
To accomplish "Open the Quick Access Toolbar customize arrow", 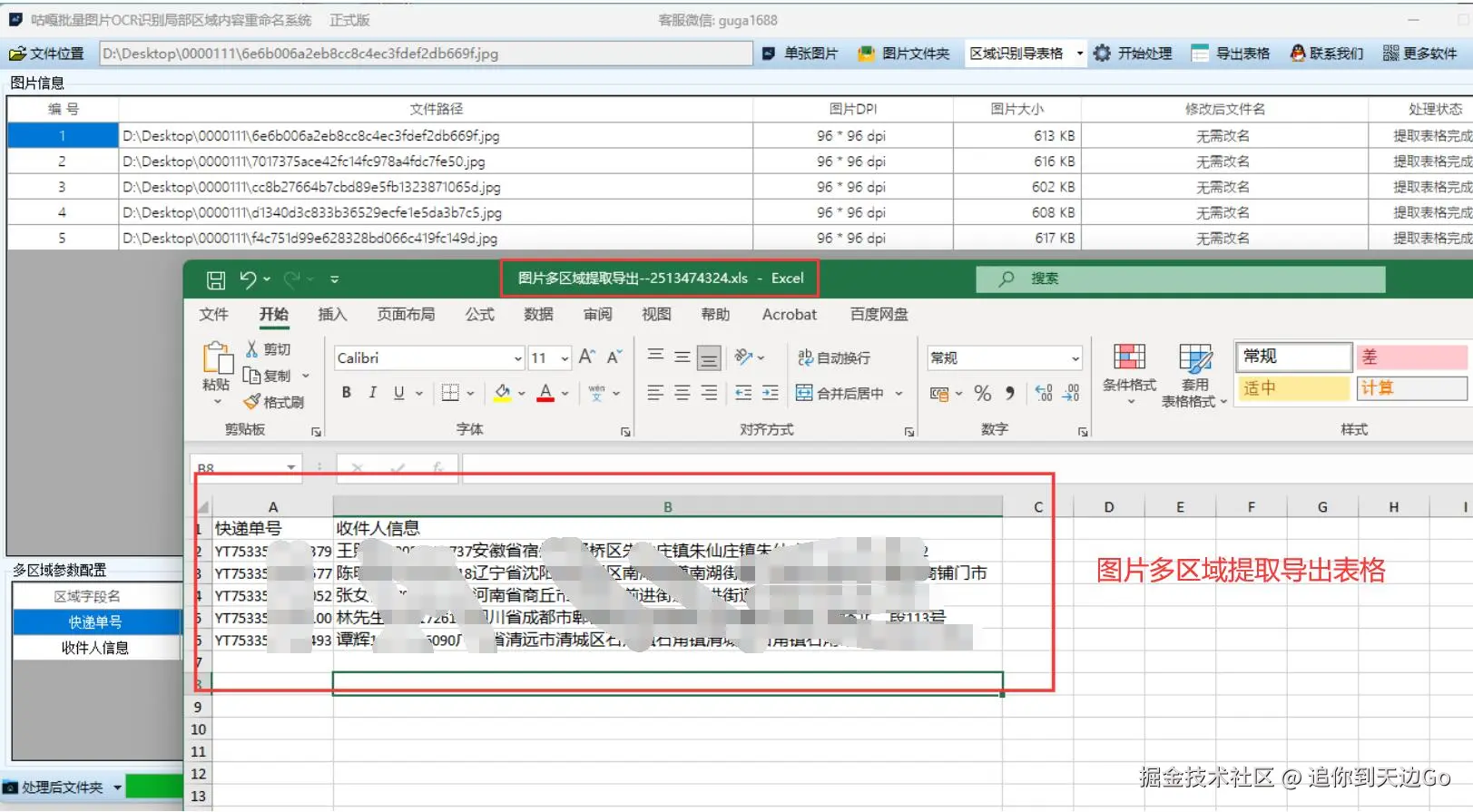I will (x=334, y=279).
